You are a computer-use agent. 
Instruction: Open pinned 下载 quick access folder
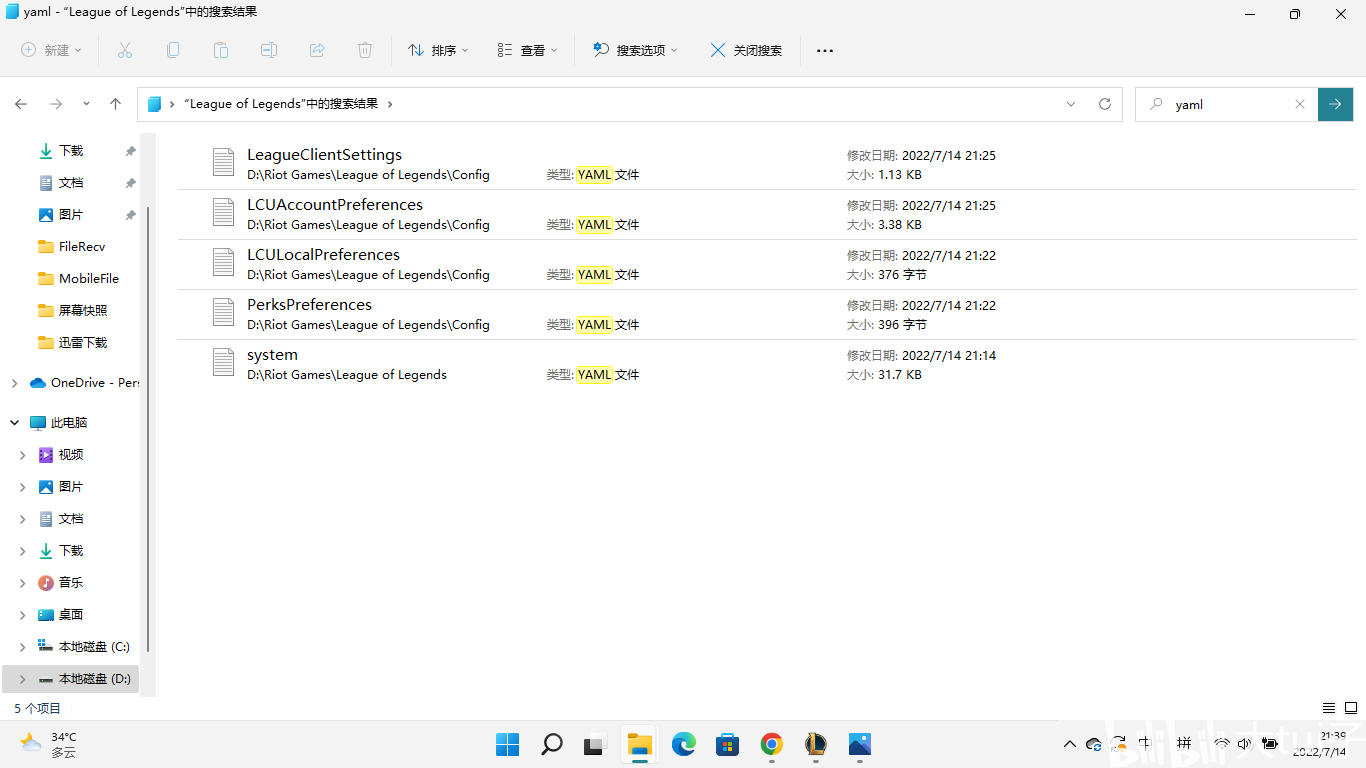pos(71,151)
